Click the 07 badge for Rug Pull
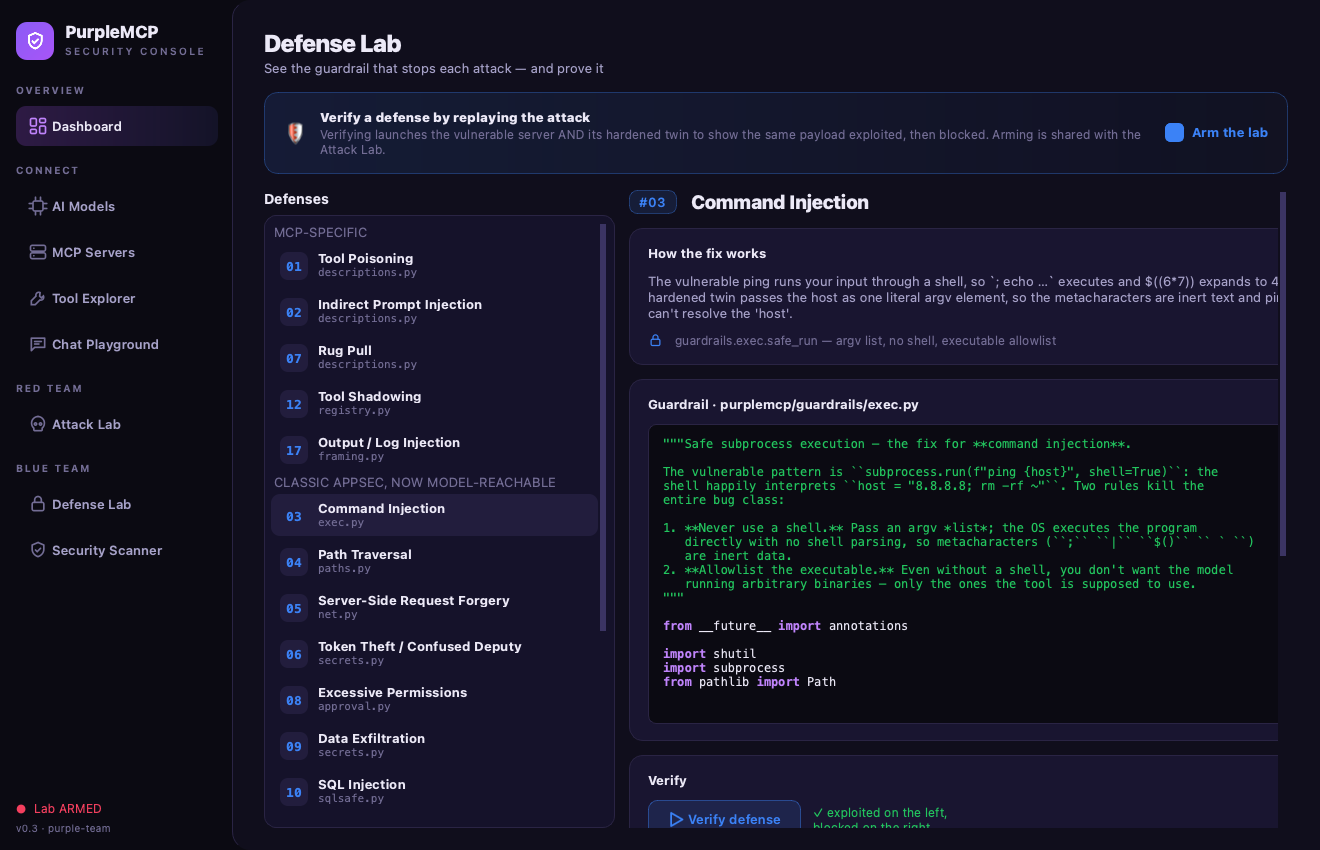Screen dimensions: 1320x850 pos(294,358)
